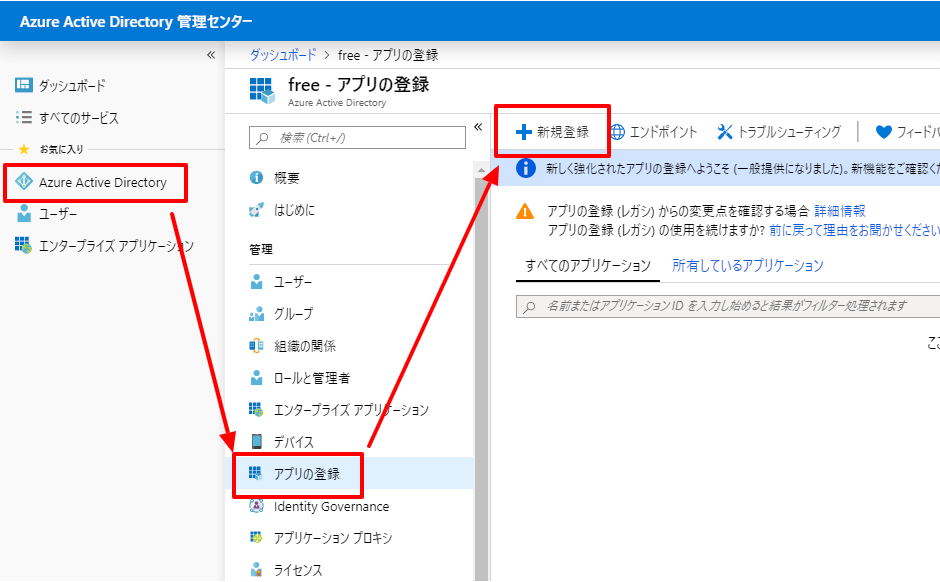The width and height of the screenshot is (940, 582).
Task: Click the Azure Active Directory diamond icon
Action: pyautogui.click(x=23, y=182)
